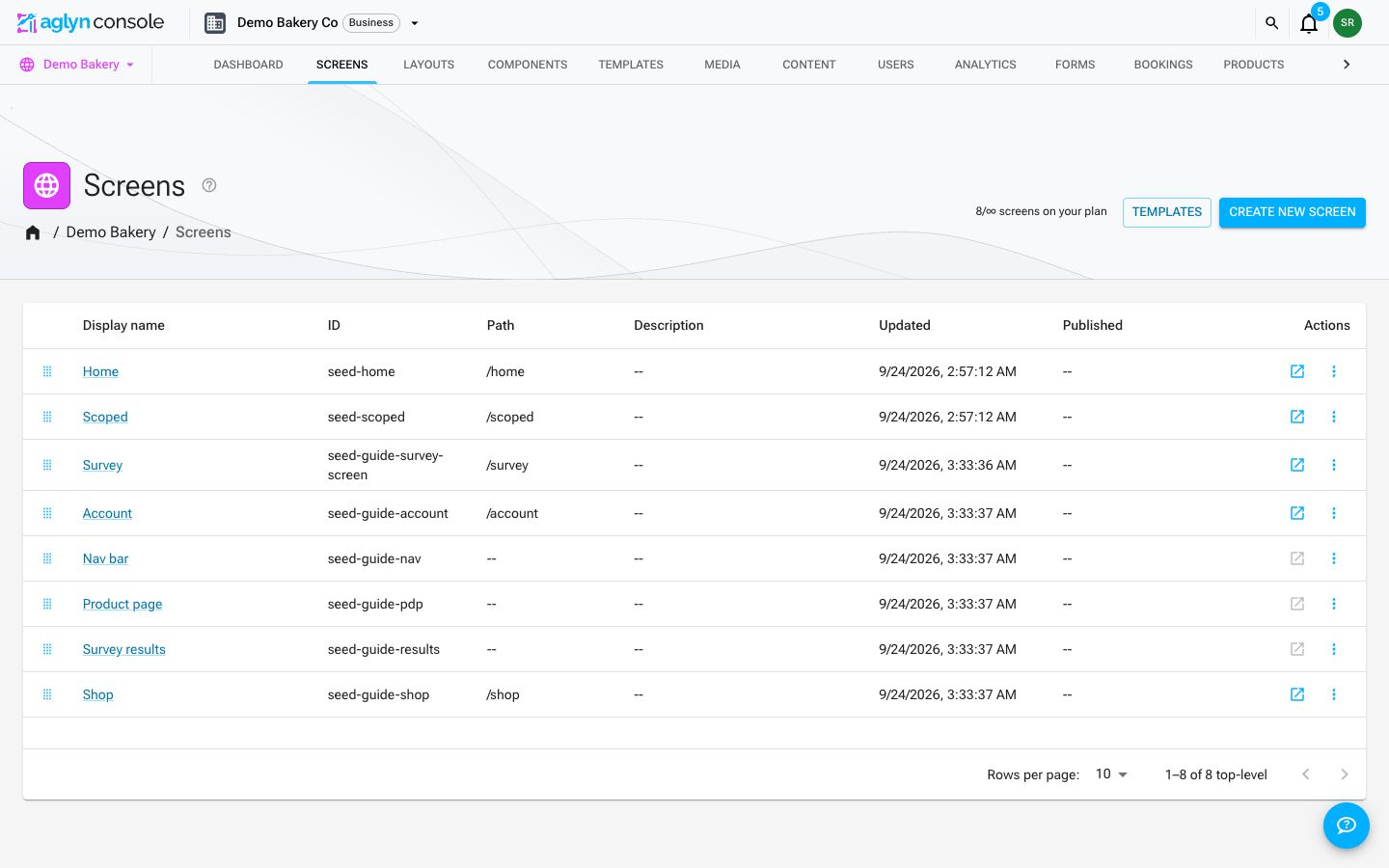
Task: Open Account screen in new tab icon
Action: click(x=1297, y=513)
